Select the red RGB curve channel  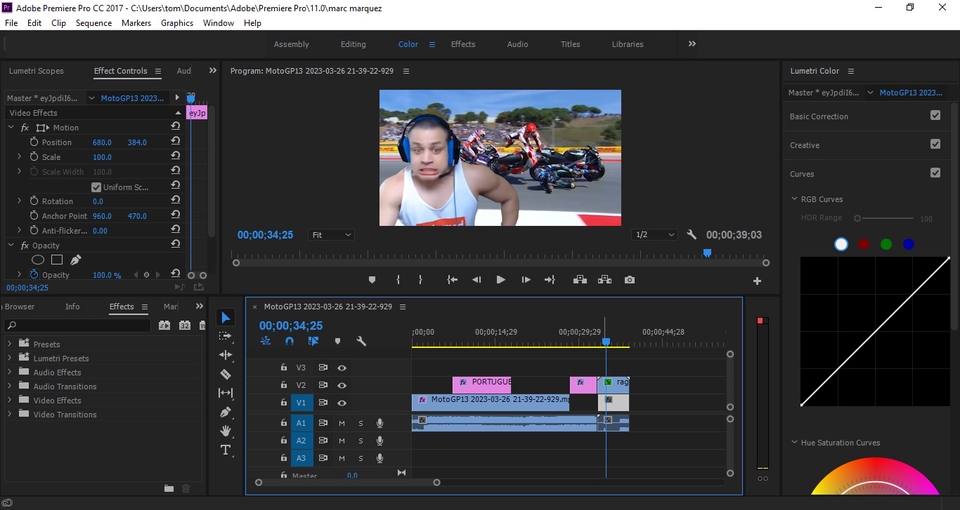[864, 244]
